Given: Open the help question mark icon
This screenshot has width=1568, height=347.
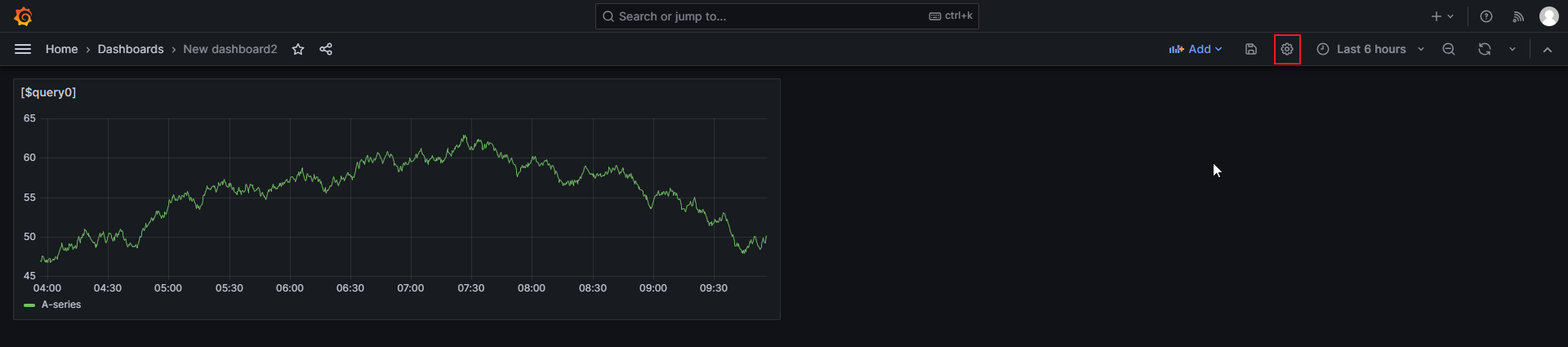Looking at the screenshot, I should point(1486,16).
